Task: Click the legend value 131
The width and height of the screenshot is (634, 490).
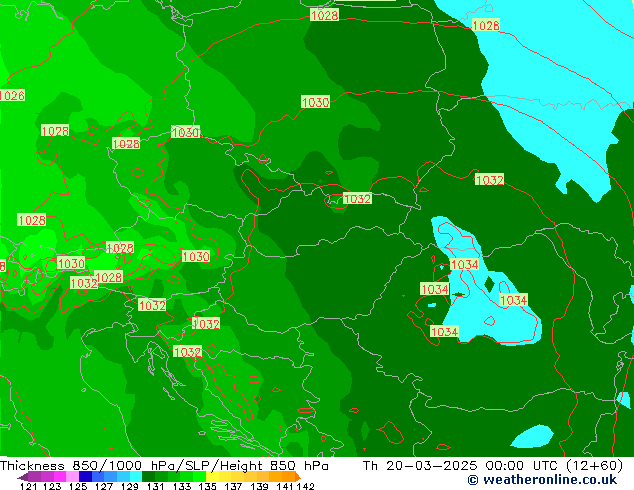Action: [156, 486]
